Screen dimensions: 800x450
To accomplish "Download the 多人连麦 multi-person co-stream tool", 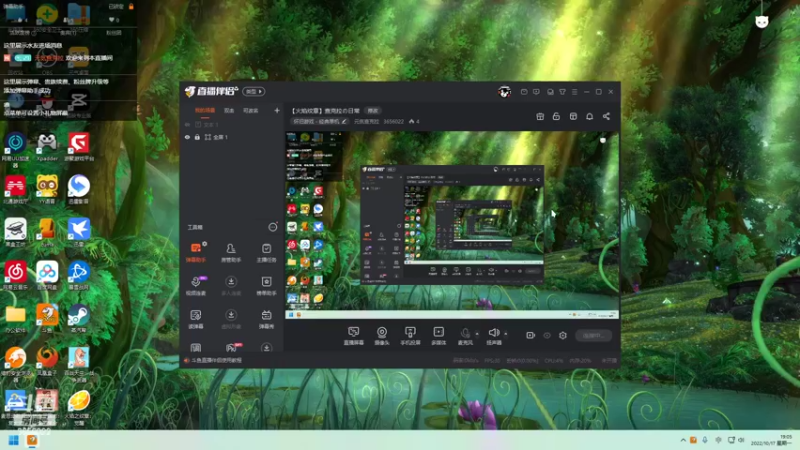I will tap(231, 286).
